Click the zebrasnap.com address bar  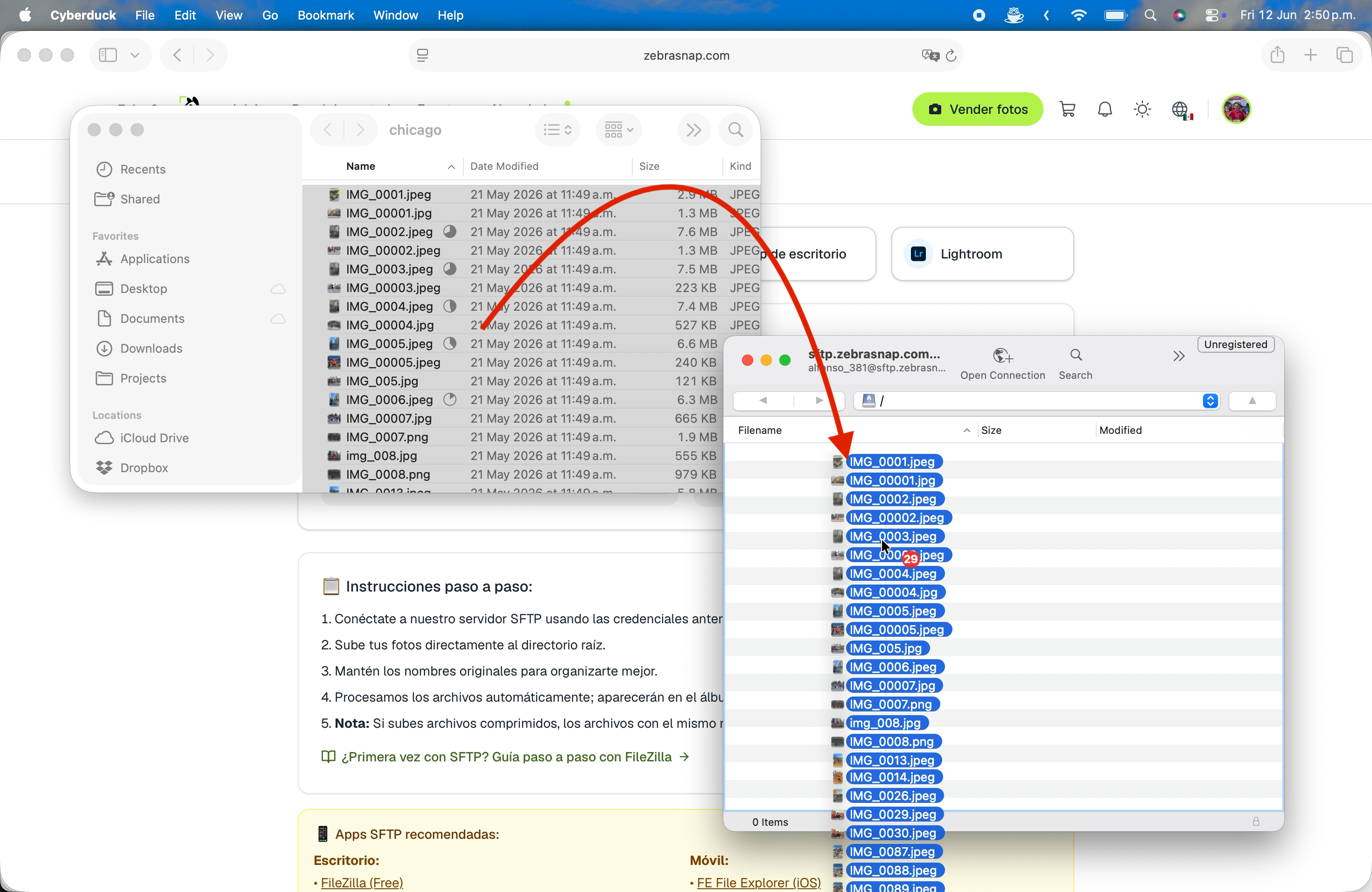(686, 56)
